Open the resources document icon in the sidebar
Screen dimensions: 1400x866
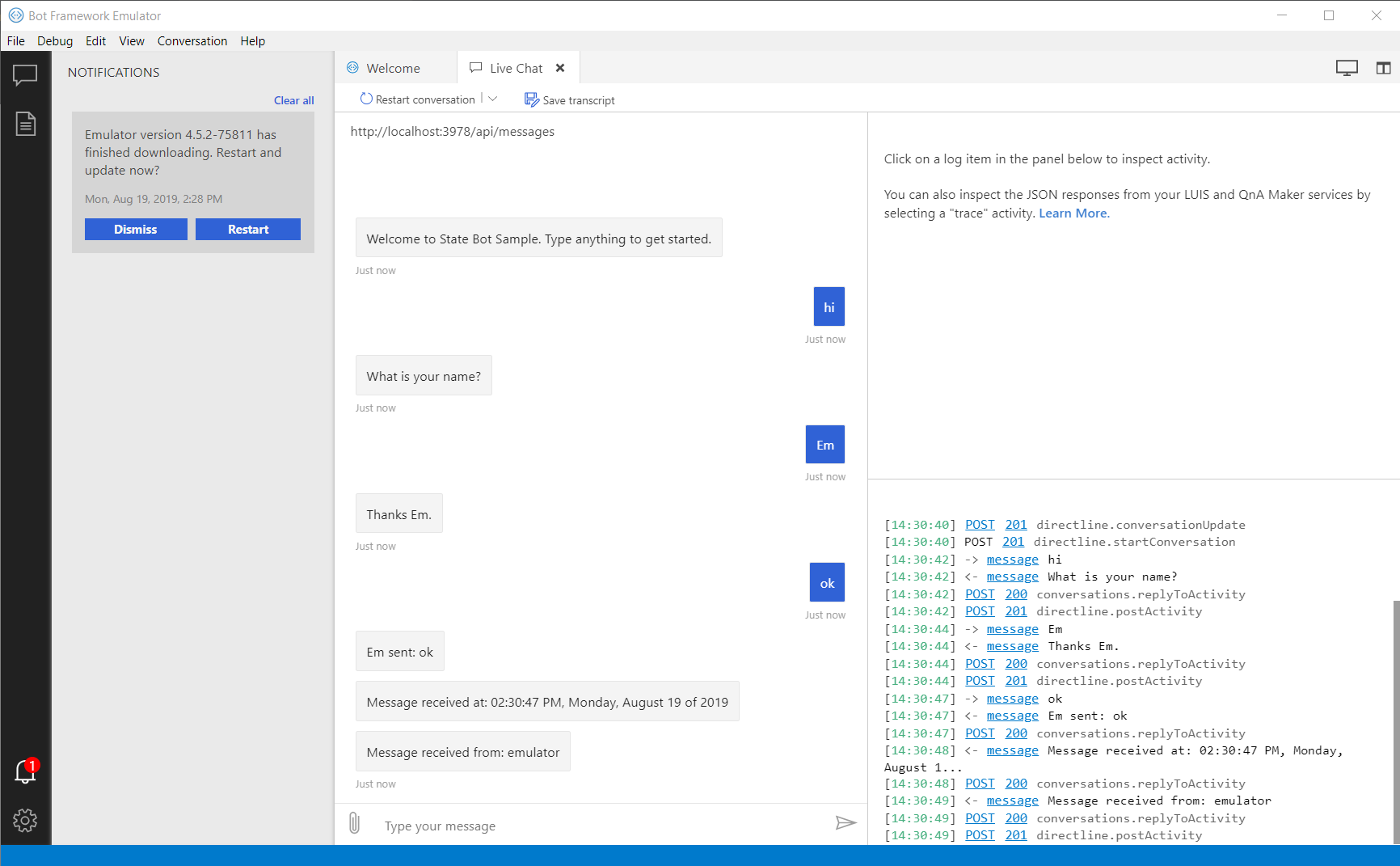pos(25,123)
